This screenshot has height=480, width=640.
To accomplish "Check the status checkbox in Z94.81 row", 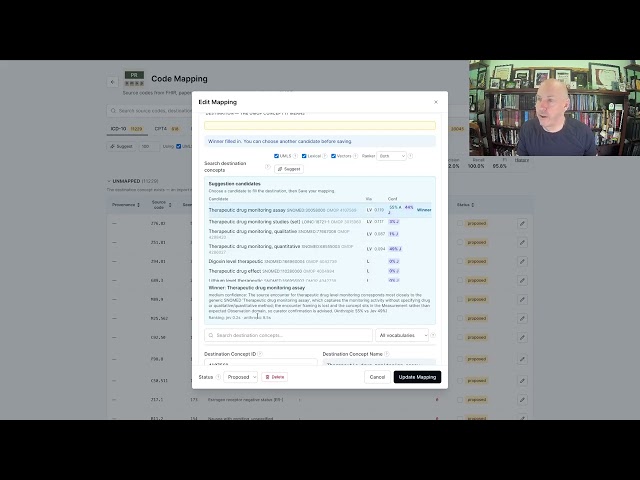I will tap(460, 261).
